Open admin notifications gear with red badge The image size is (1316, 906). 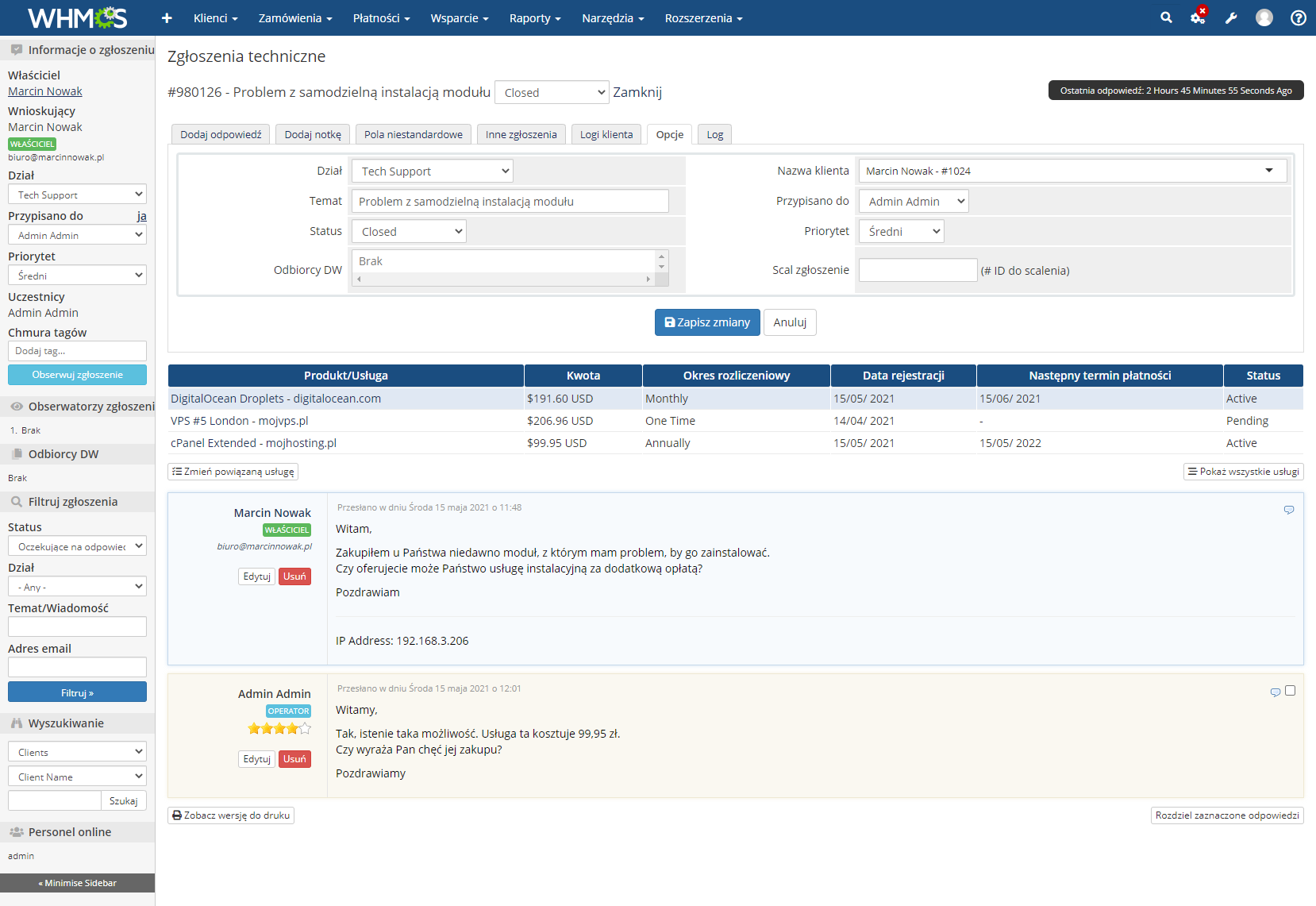click(x=1197, y=17)
